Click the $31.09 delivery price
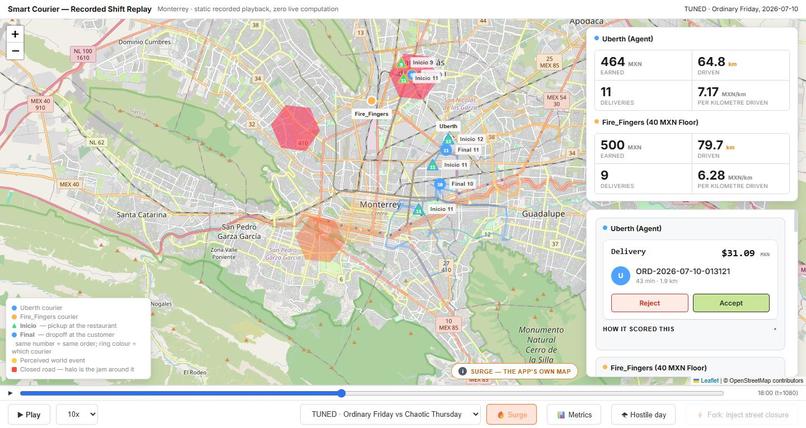This screenshot has height=428, width=806. pos(738,253)
